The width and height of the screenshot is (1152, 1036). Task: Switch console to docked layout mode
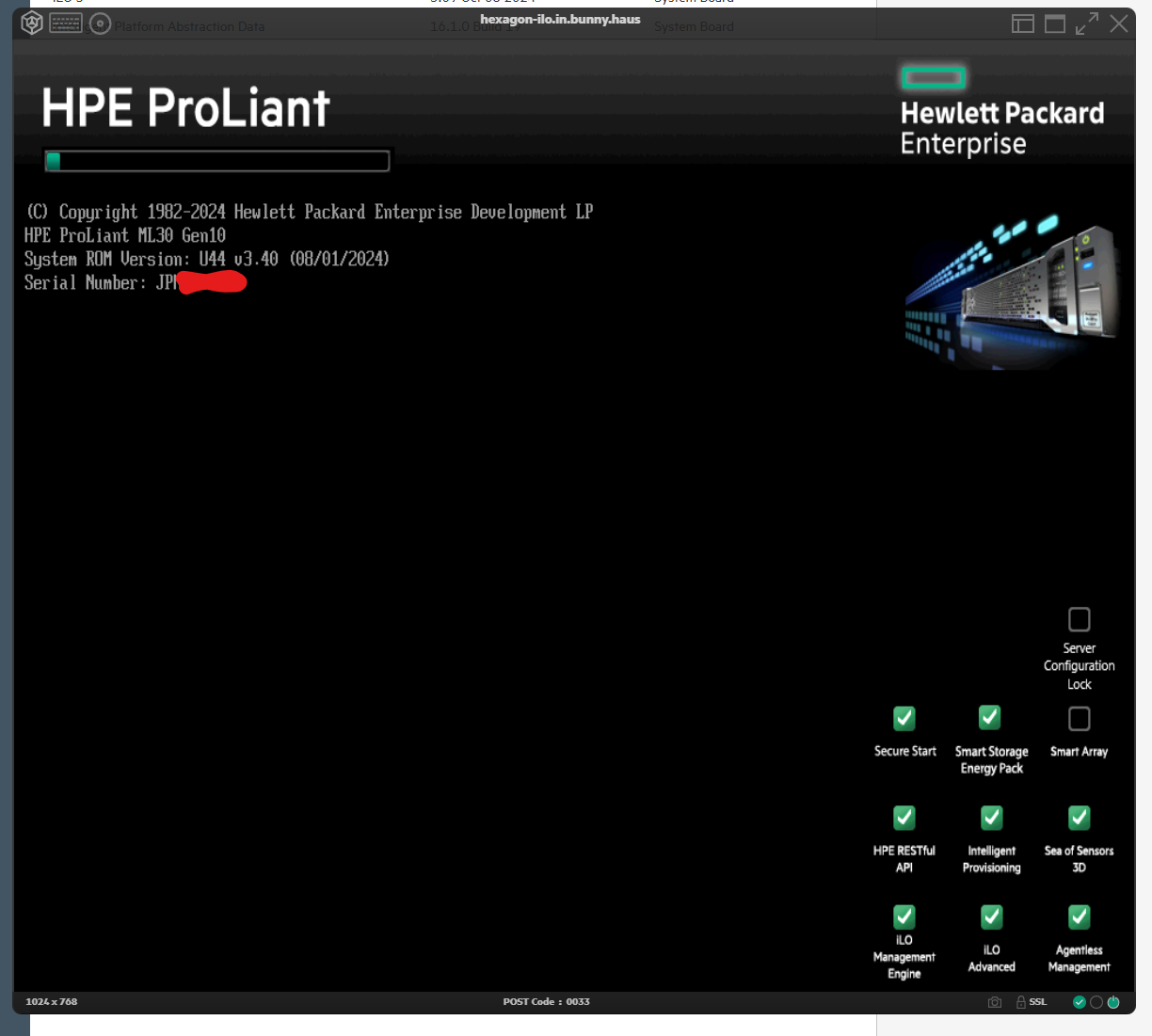click(1023, 24)
